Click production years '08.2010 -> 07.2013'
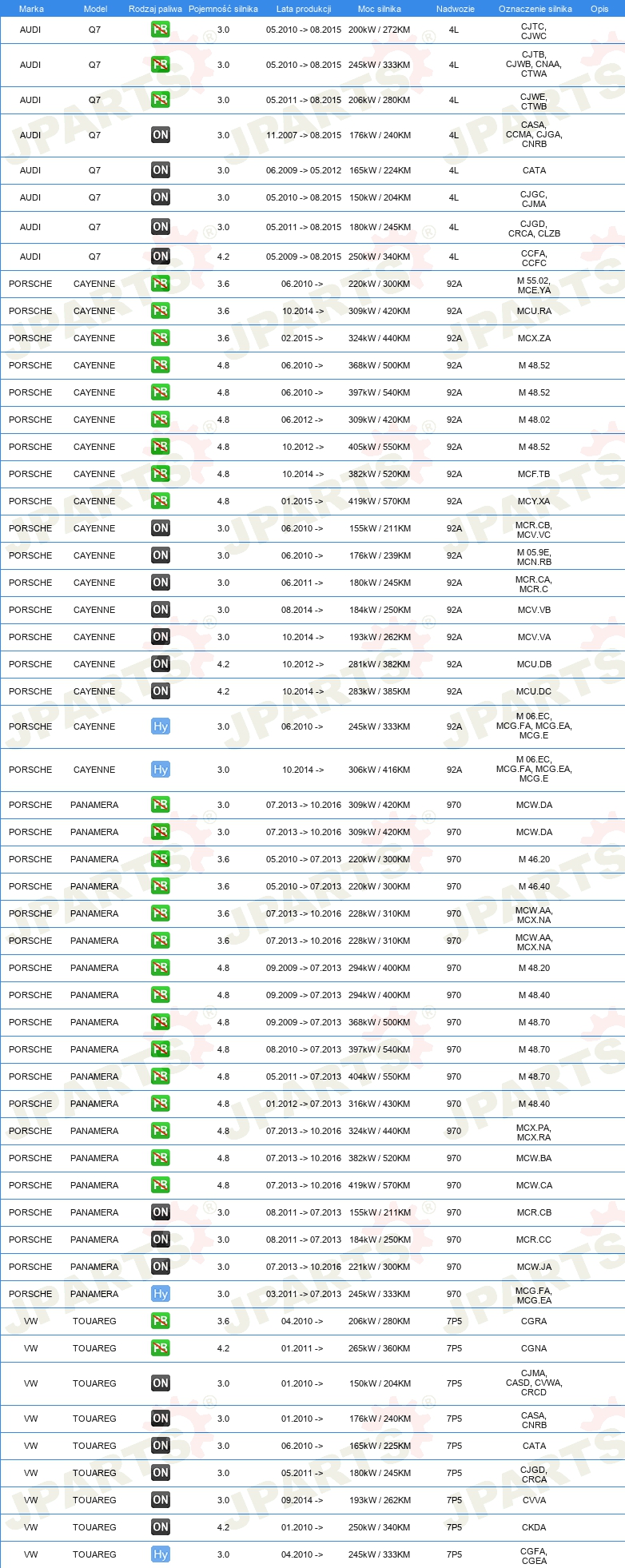 pyautogui.click(x=304, y=1049)
